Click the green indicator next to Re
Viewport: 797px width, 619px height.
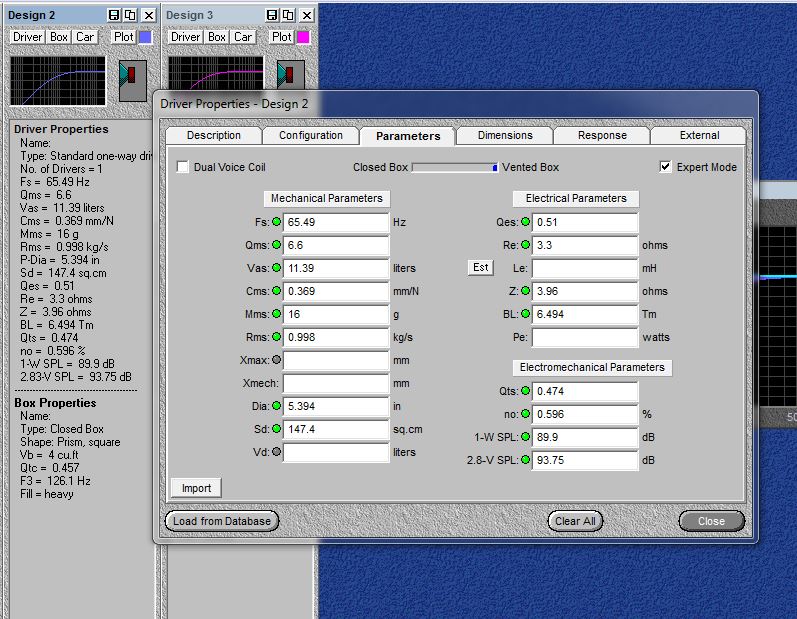click(526, 244)
